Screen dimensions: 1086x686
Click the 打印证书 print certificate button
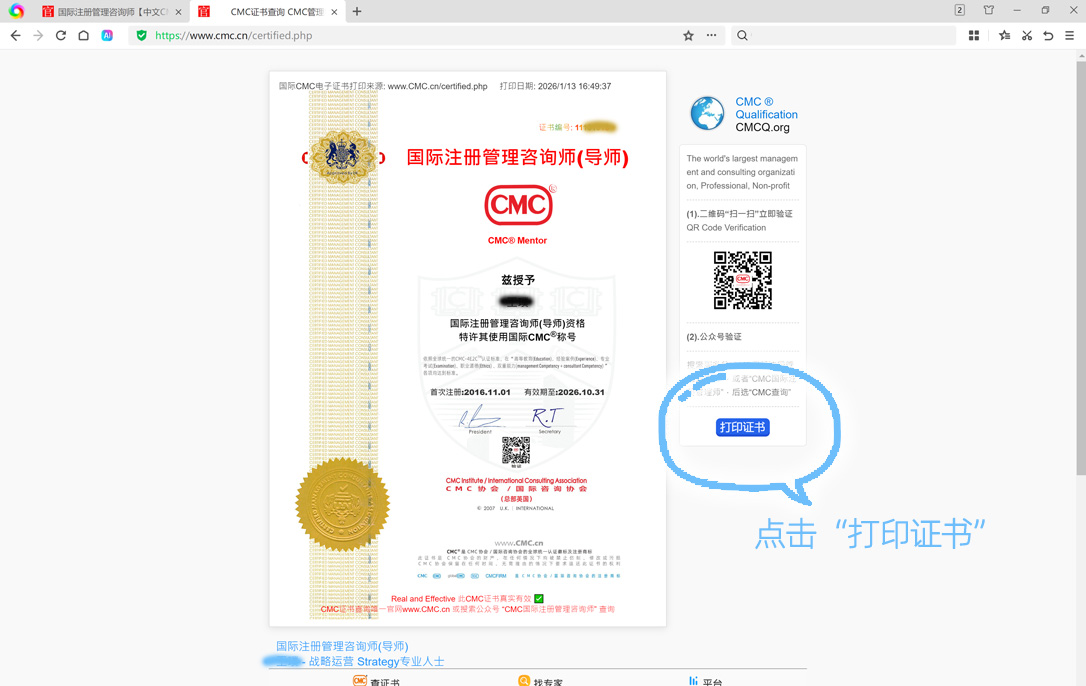coord(743,426)
